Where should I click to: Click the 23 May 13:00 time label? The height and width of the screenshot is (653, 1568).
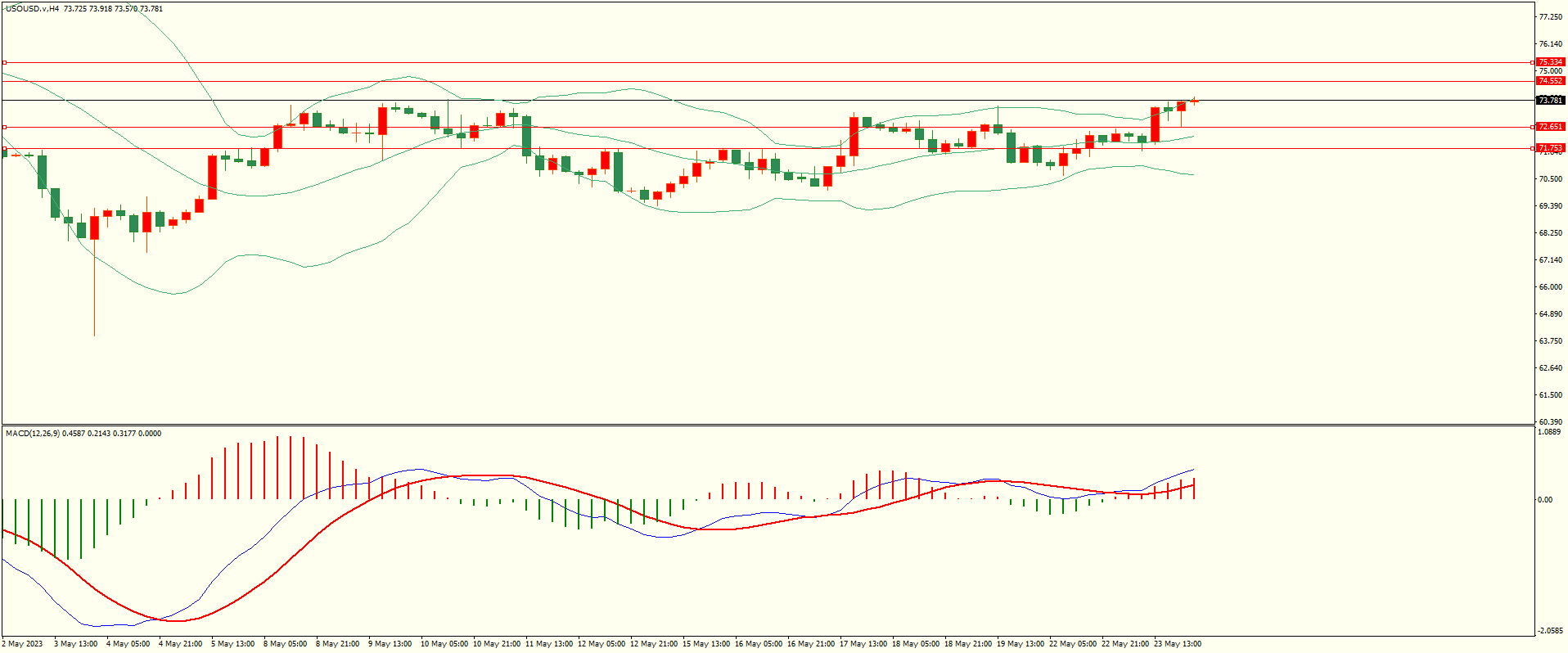(1178, 644)
